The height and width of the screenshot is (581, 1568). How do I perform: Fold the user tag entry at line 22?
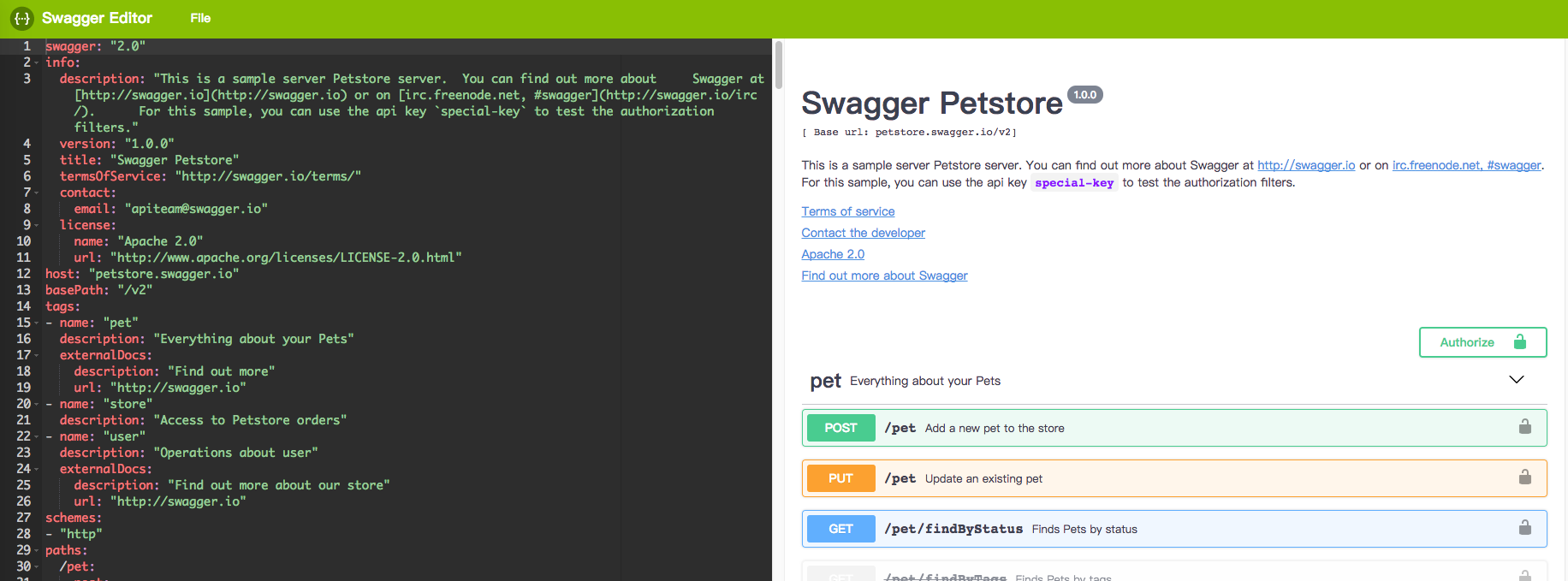[37, 436]
